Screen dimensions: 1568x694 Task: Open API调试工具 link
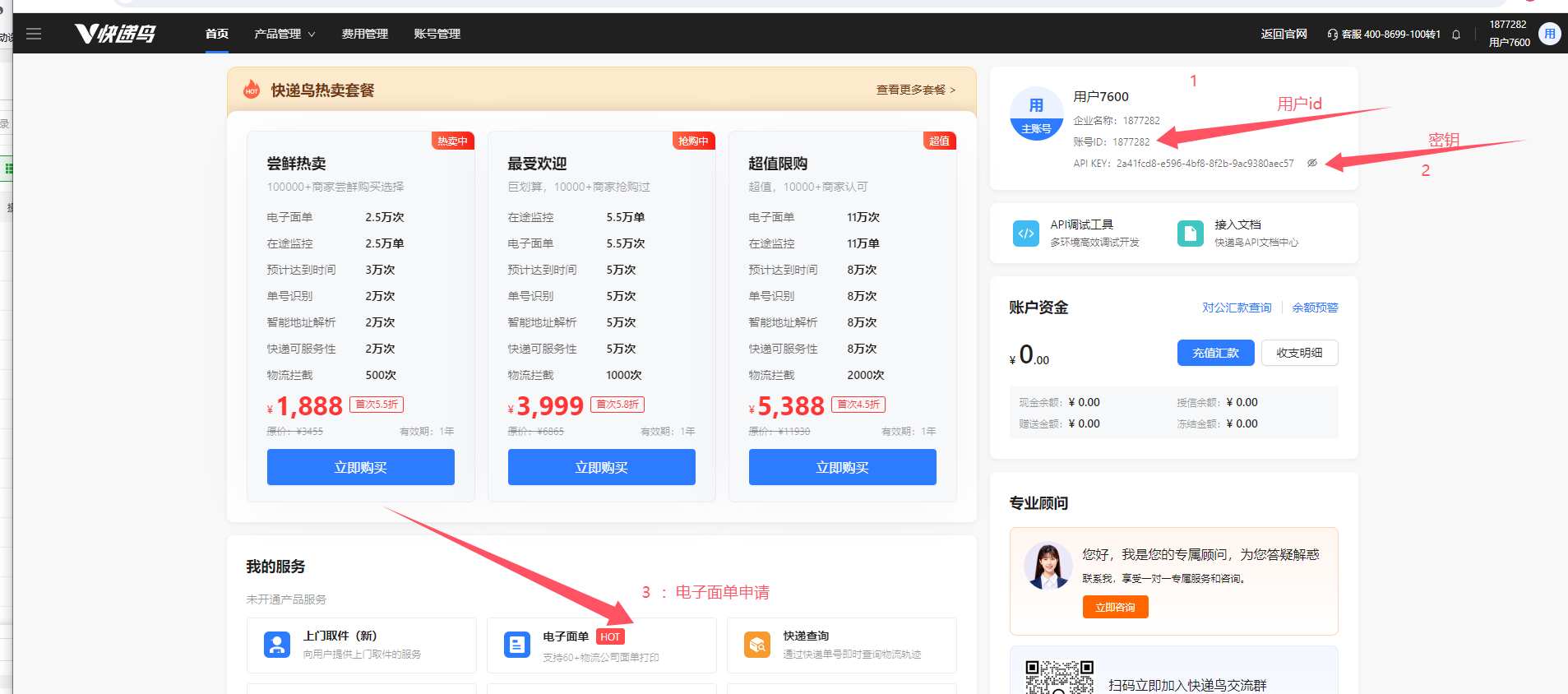click(x=1082, y=224)
